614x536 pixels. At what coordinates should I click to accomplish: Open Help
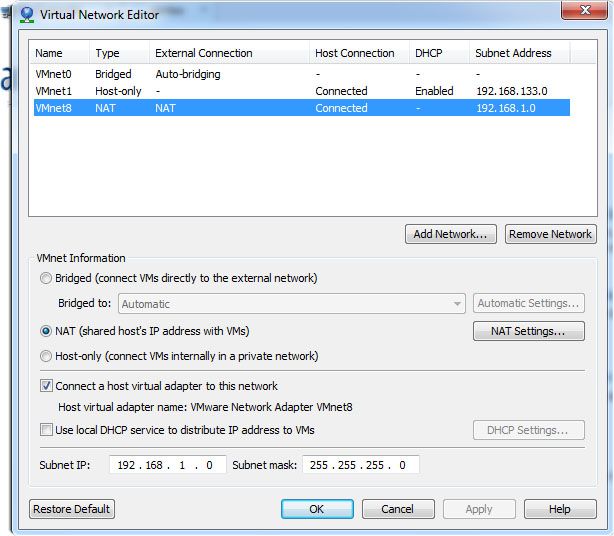point(560,509)
